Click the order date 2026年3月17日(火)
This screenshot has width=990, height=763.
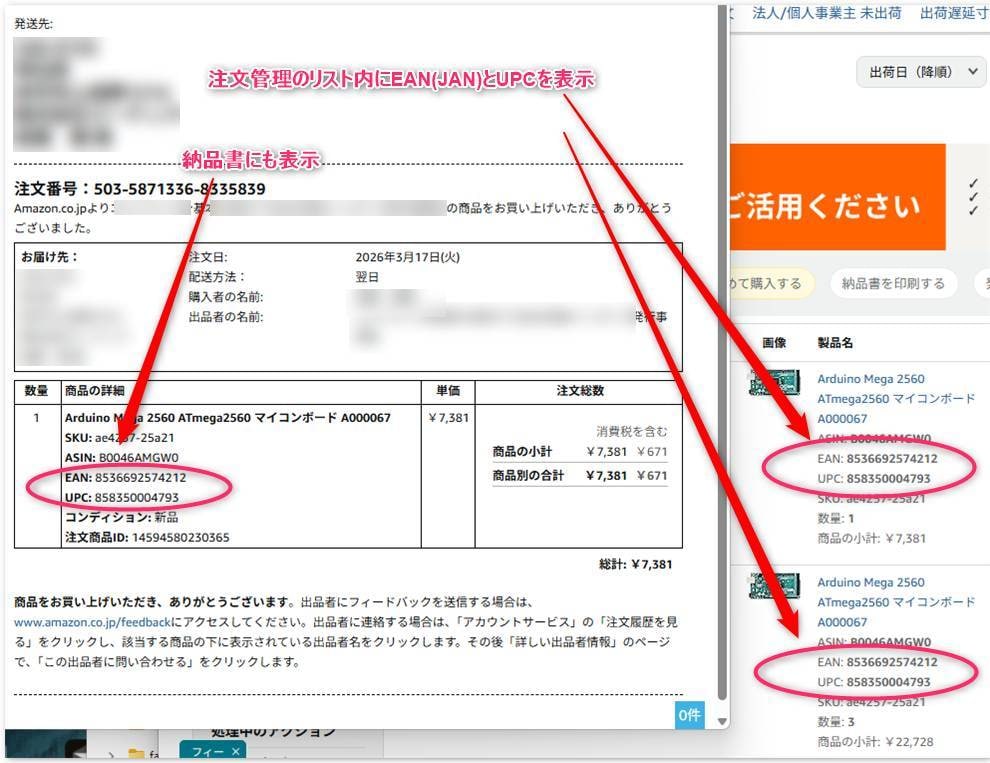click(x=407, y=257)
